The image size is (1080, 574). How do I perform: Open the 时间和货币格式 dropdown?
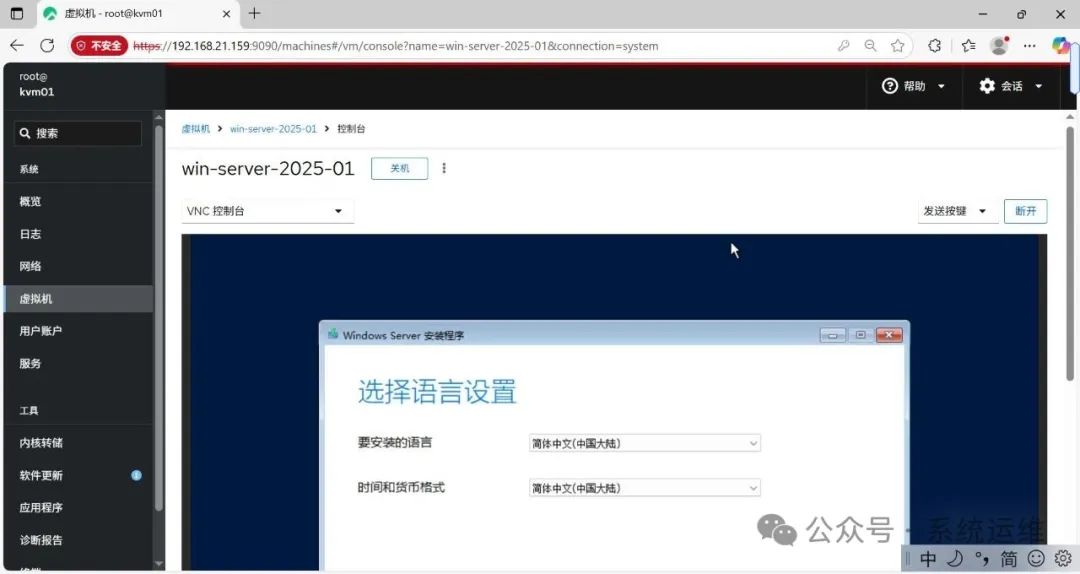click(x=645, y=488)
